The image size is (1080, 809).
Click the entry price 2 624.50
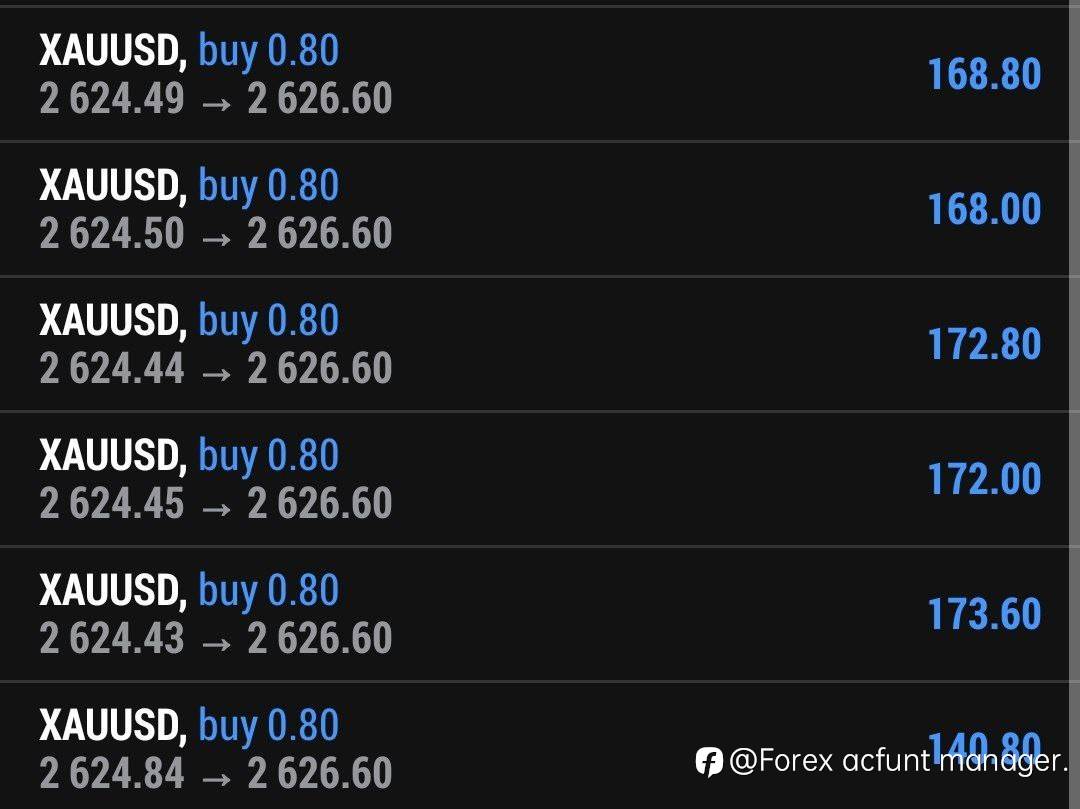pos(112,234)
